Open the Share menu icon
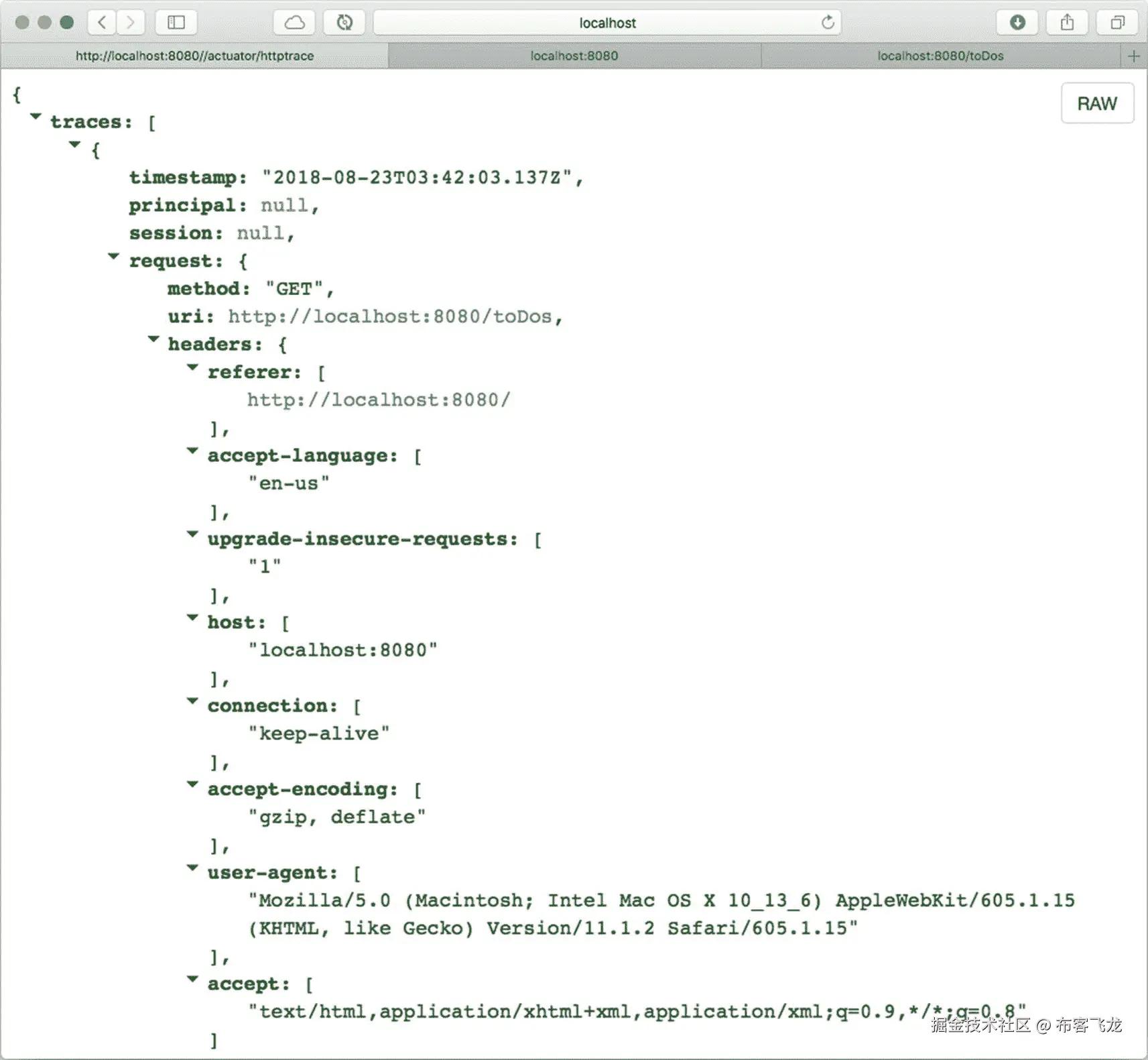 coord(1066,22)
